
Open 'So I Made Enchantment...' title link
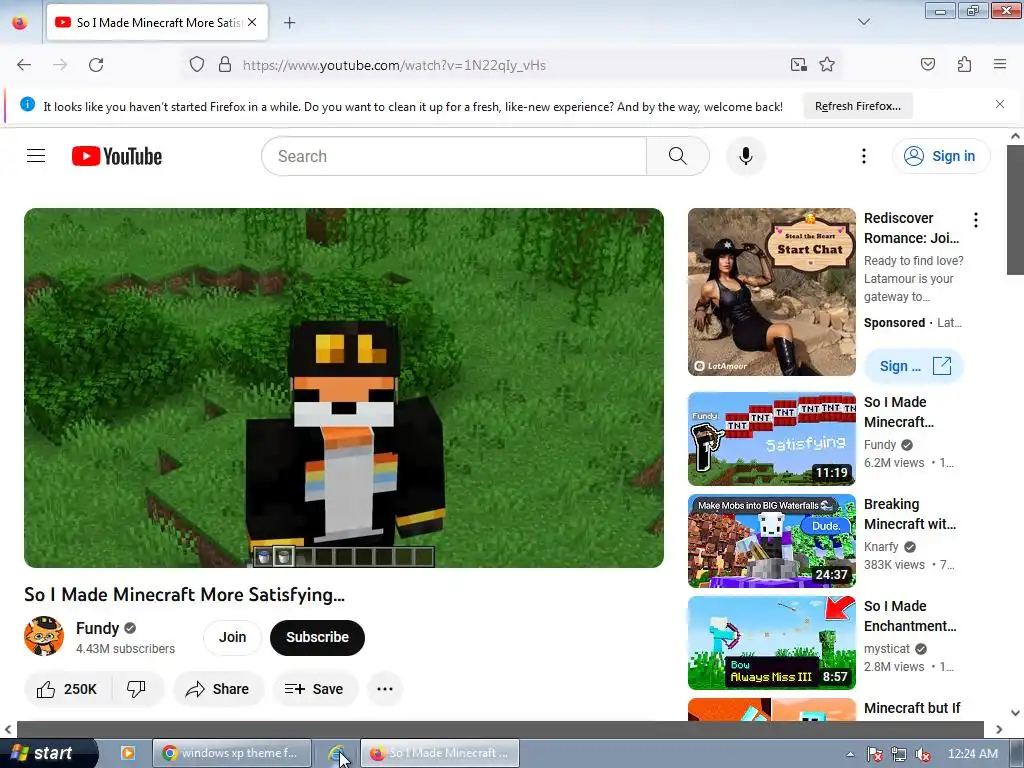910,616
